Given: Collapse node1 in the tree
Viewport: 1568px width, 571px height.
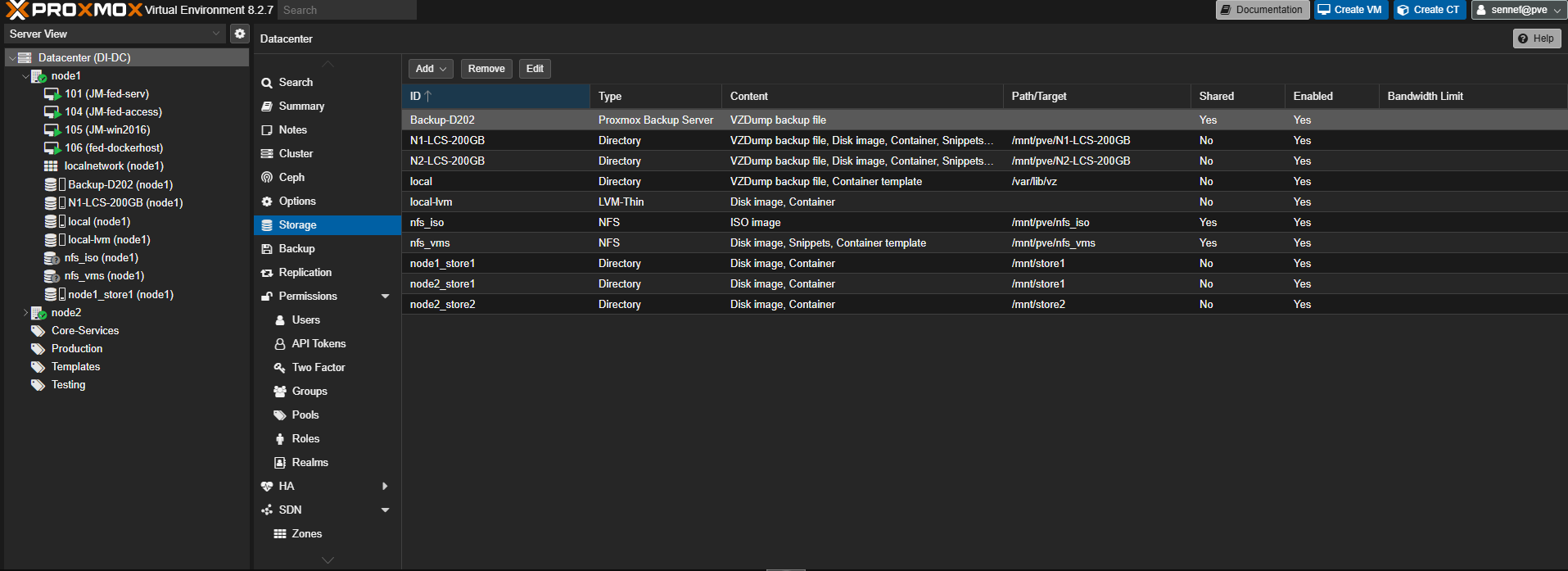Looking at the screenshot, I should 25,76.
